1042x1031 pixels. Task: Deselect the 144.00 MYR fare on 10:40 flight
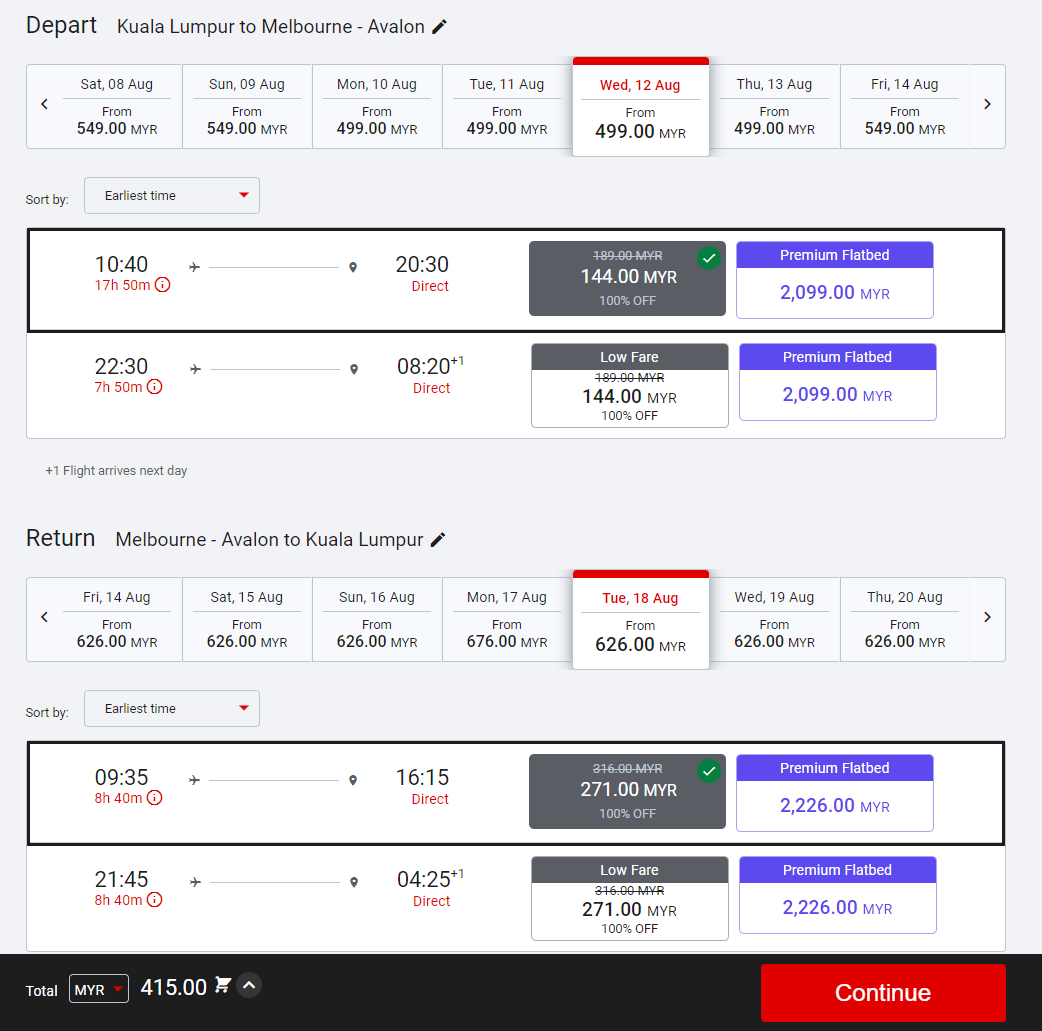click(x=627, y=279)
